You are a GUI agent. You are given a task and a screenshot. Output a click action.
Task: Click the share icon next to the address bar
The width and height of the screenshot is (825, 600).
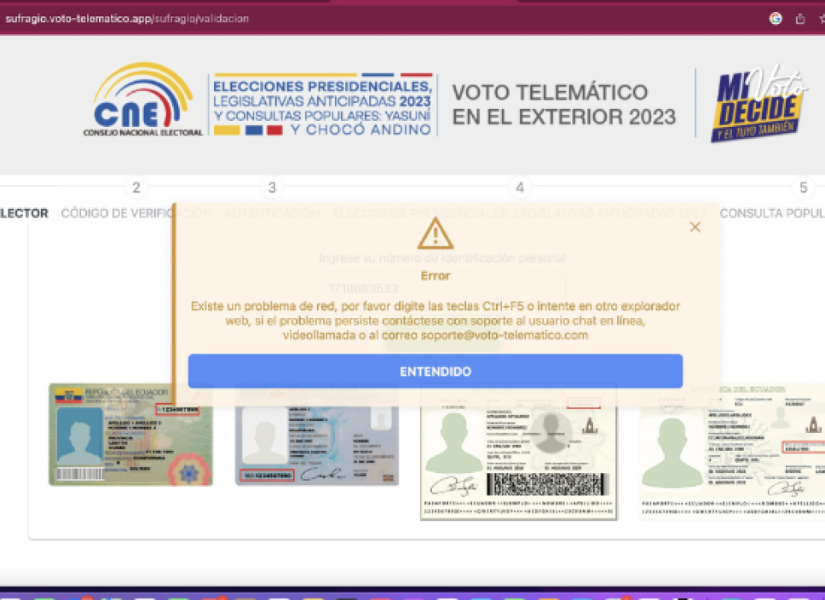point(799,18)
